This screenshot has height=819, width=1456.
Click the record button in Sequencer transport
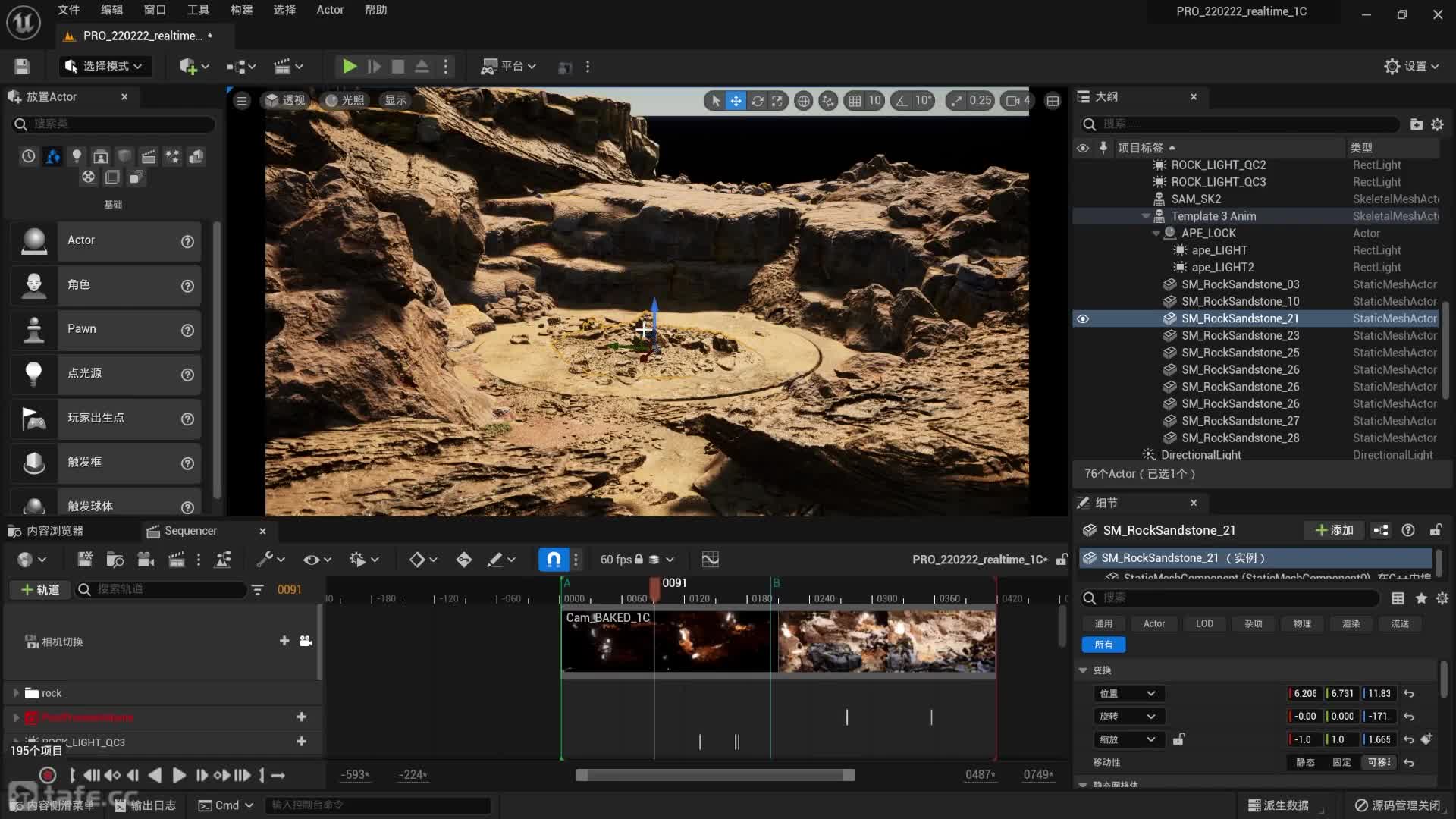pos(47,775)
